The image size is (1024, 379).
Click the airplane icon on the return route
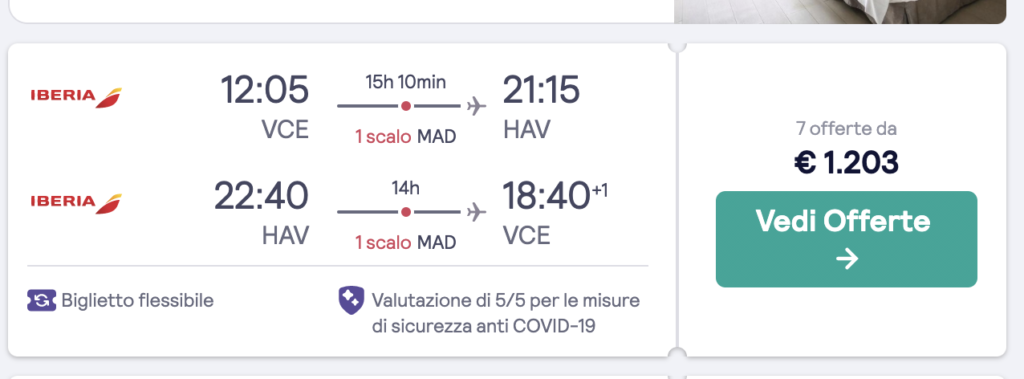pyautogui.click(x=477, y=212)
